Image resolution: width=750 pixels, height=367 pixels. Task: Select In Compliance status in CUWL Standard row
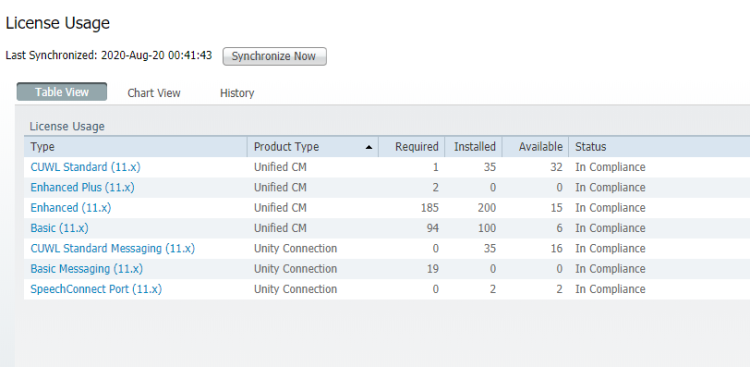[x=610, y=167]
